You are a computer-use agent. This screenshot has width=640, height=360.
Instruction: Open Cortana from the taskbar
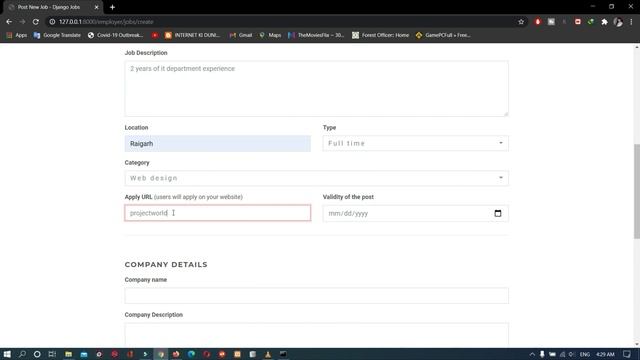(x=37, y=354)
